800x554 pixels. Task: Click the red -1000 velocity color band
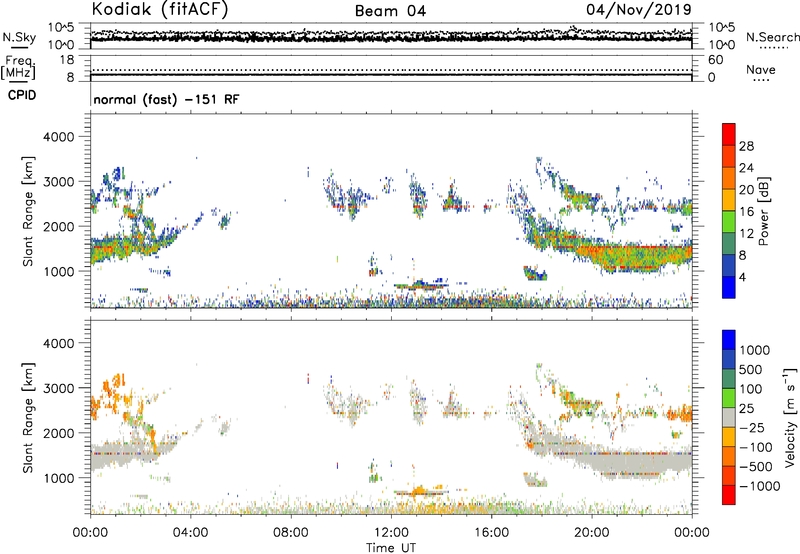click(729, 495)
